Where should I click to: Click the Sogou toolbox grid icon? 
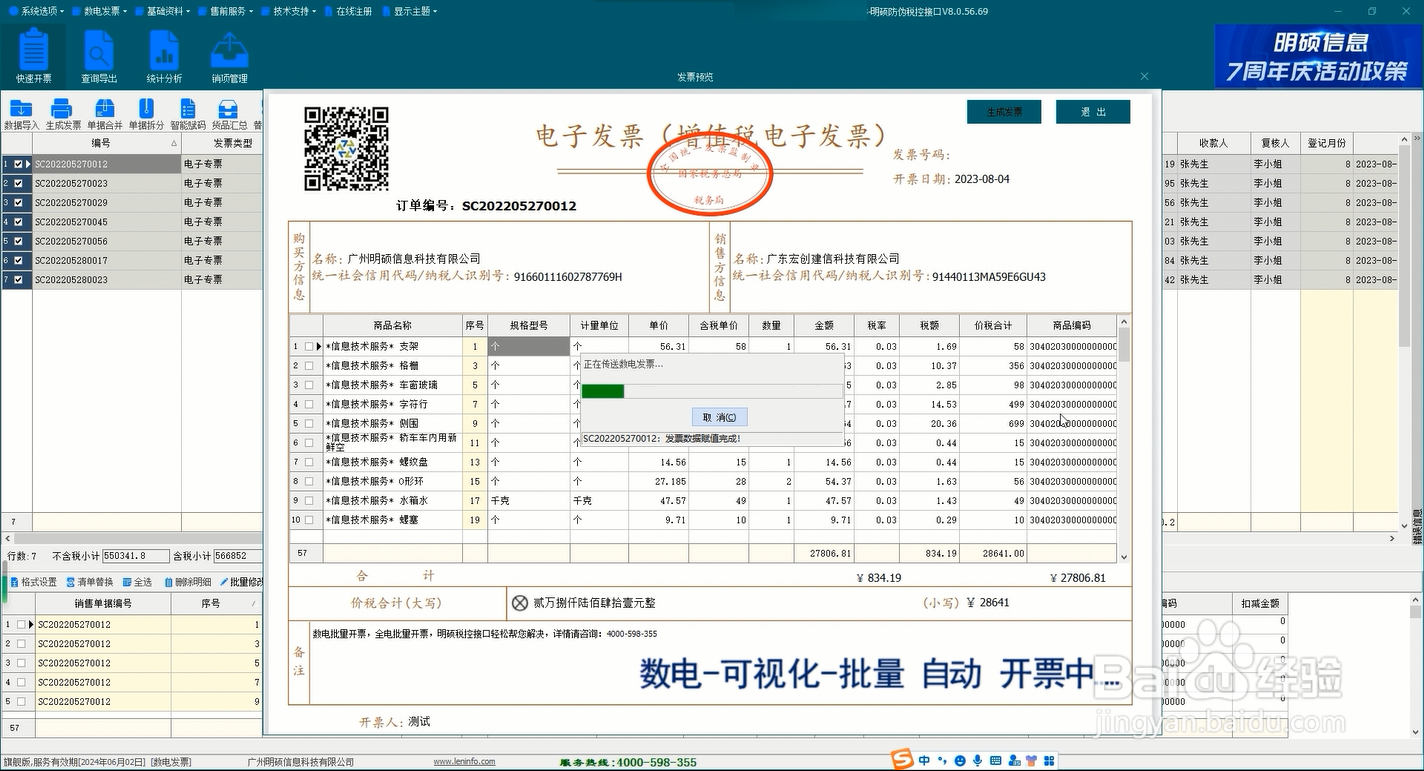tap(1049, 761)
